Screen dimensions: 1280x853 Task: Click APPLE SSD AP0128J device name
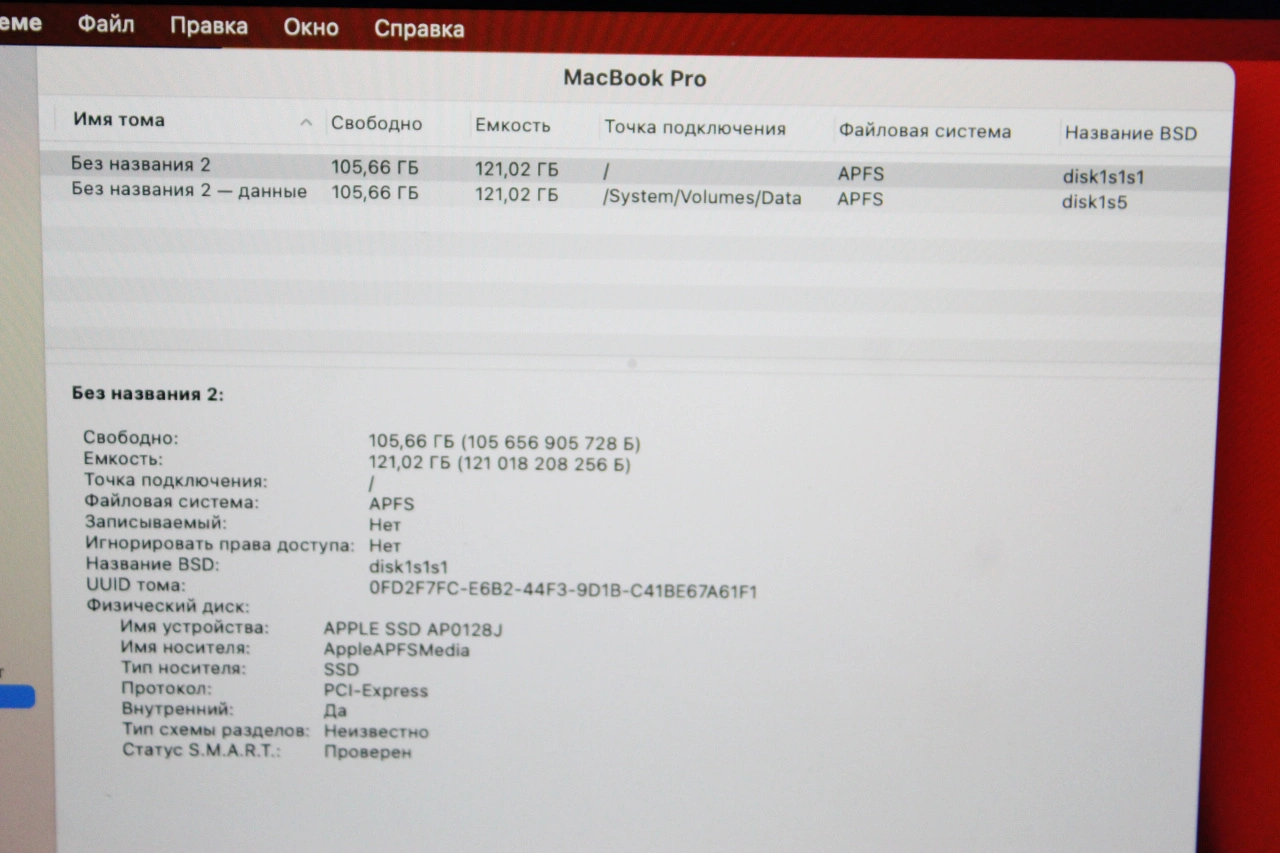[413, 629]
